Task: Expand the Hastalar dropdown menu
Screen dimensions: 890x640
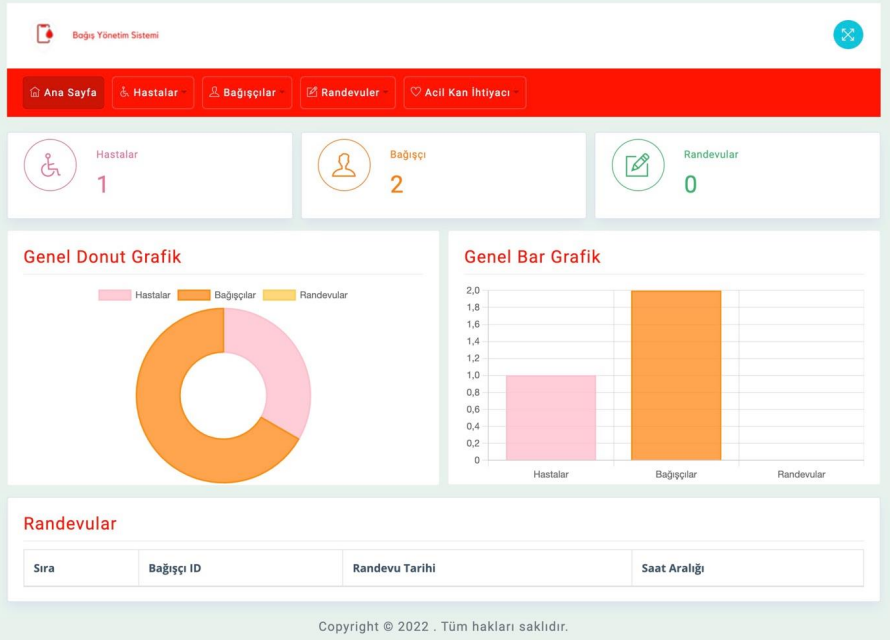Action: (153, 92)
